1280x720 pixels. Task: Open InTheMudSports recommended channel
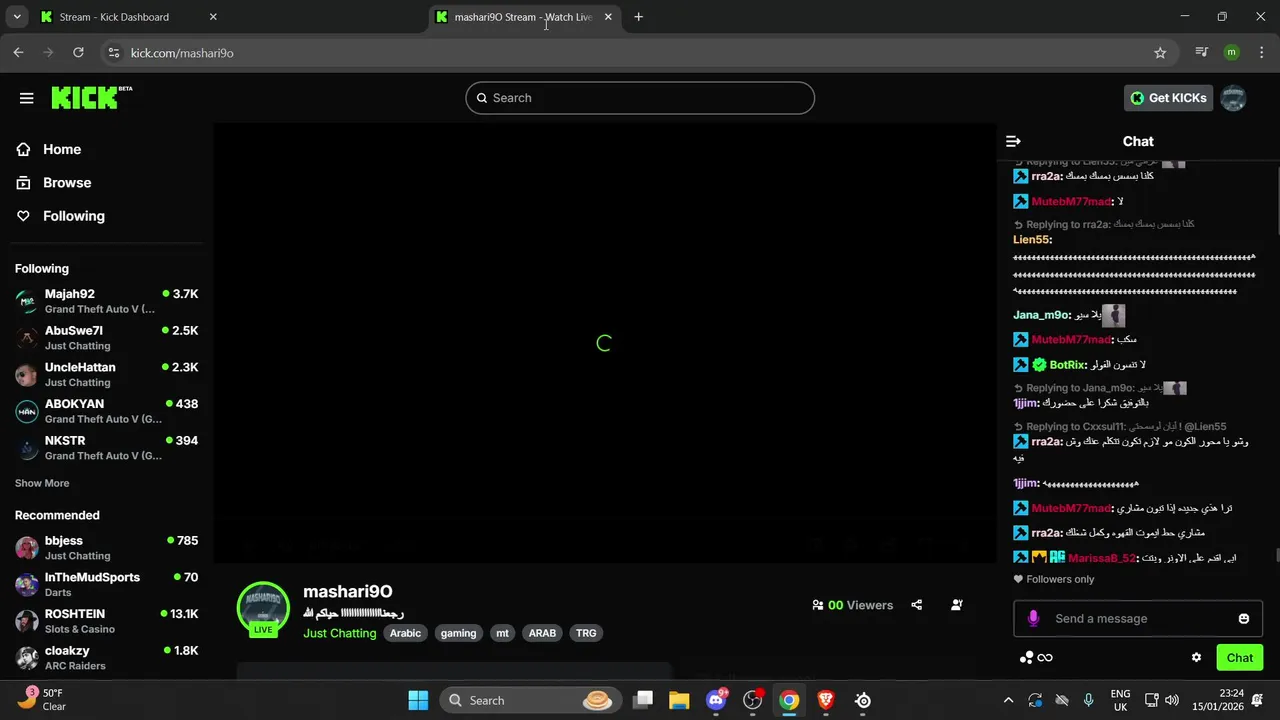point(106,584)
